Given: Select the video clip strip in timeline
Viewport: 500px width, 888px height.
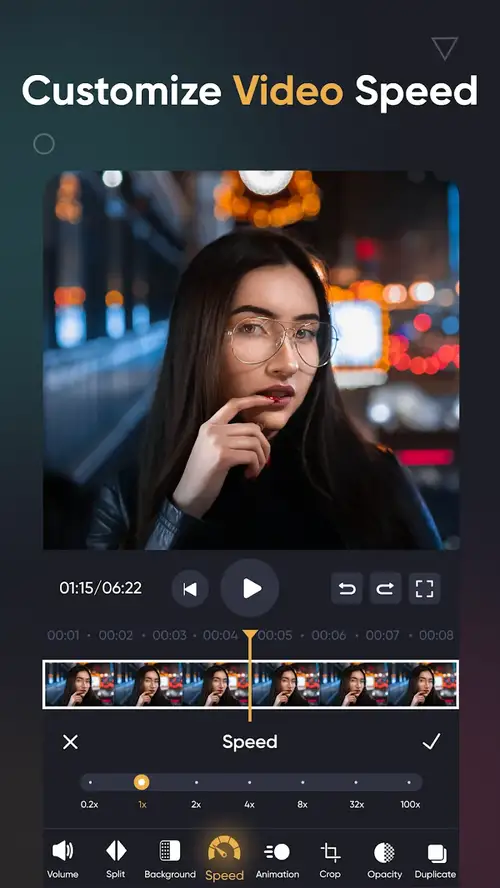Looking at the screenshot, I should [x=250, y=685].
